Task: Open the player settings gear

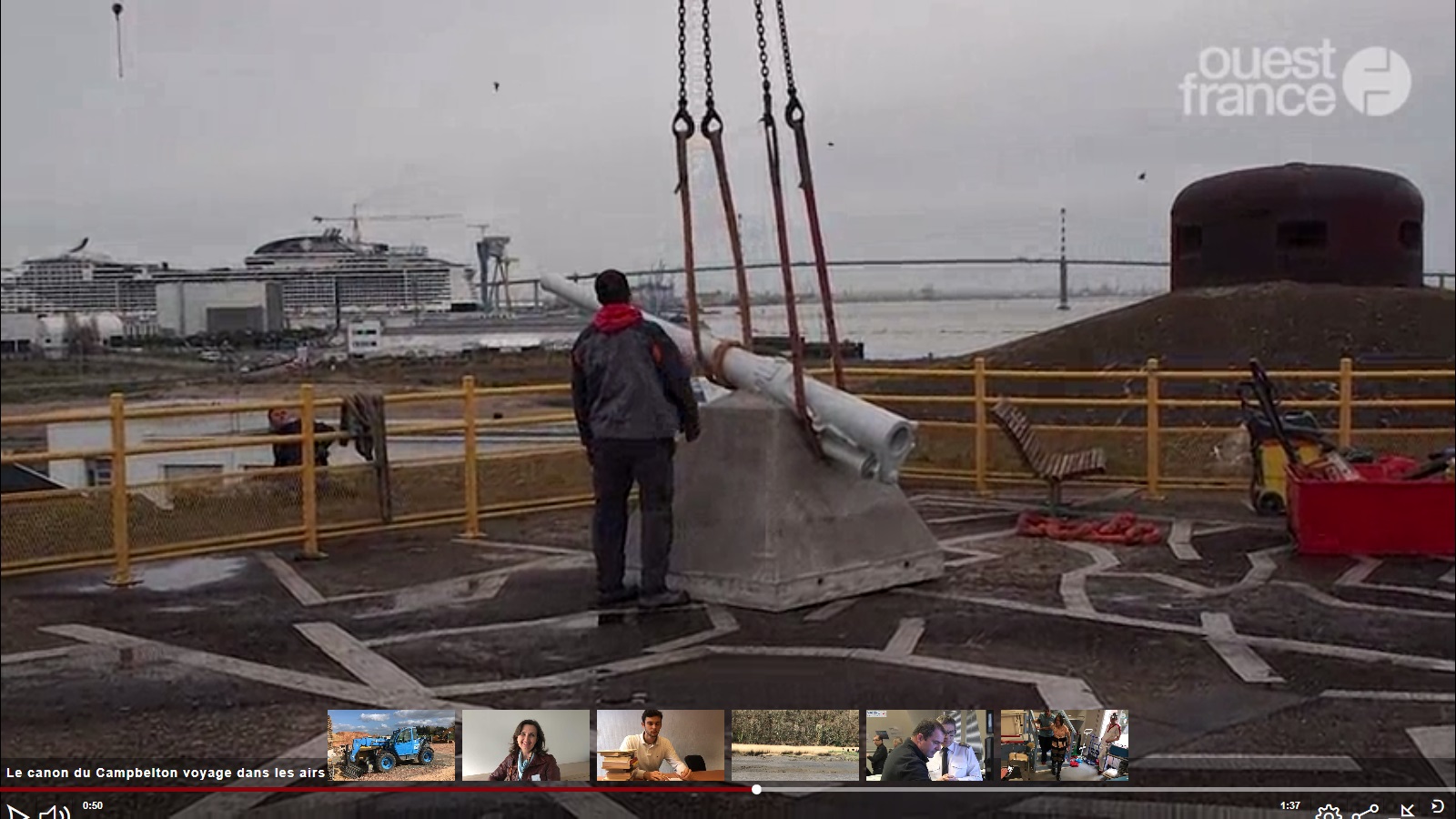Action: [x=1329, y=813]
